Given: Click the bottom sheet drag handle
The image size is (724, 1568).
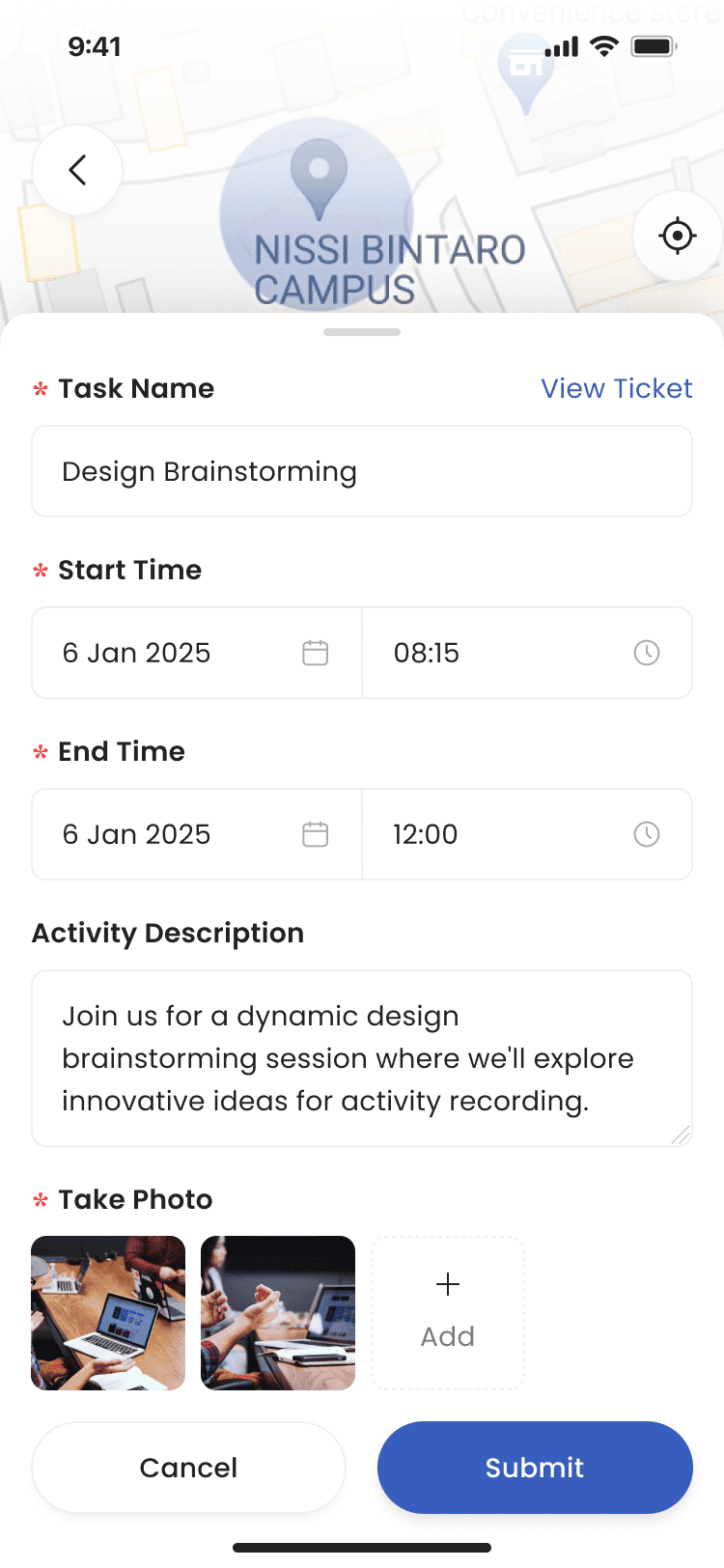Looking at the screenshot, I should click(x=362, y=332).
